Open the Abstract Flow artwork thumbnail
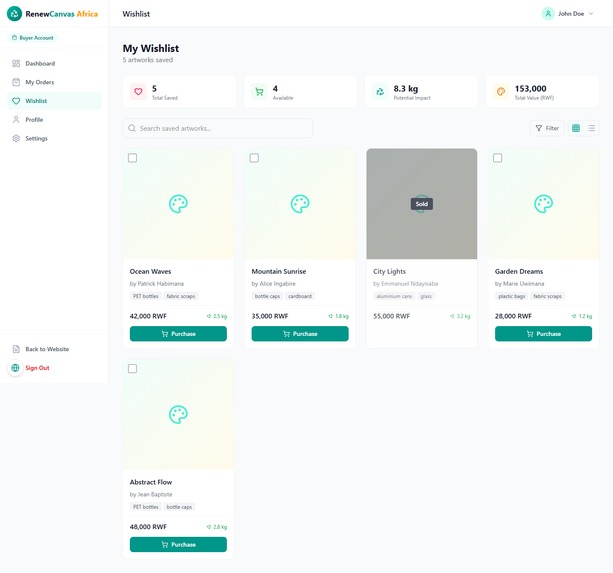Image resolution: width=613 pixels, height=573 pixels. click(x=178, y=414)
